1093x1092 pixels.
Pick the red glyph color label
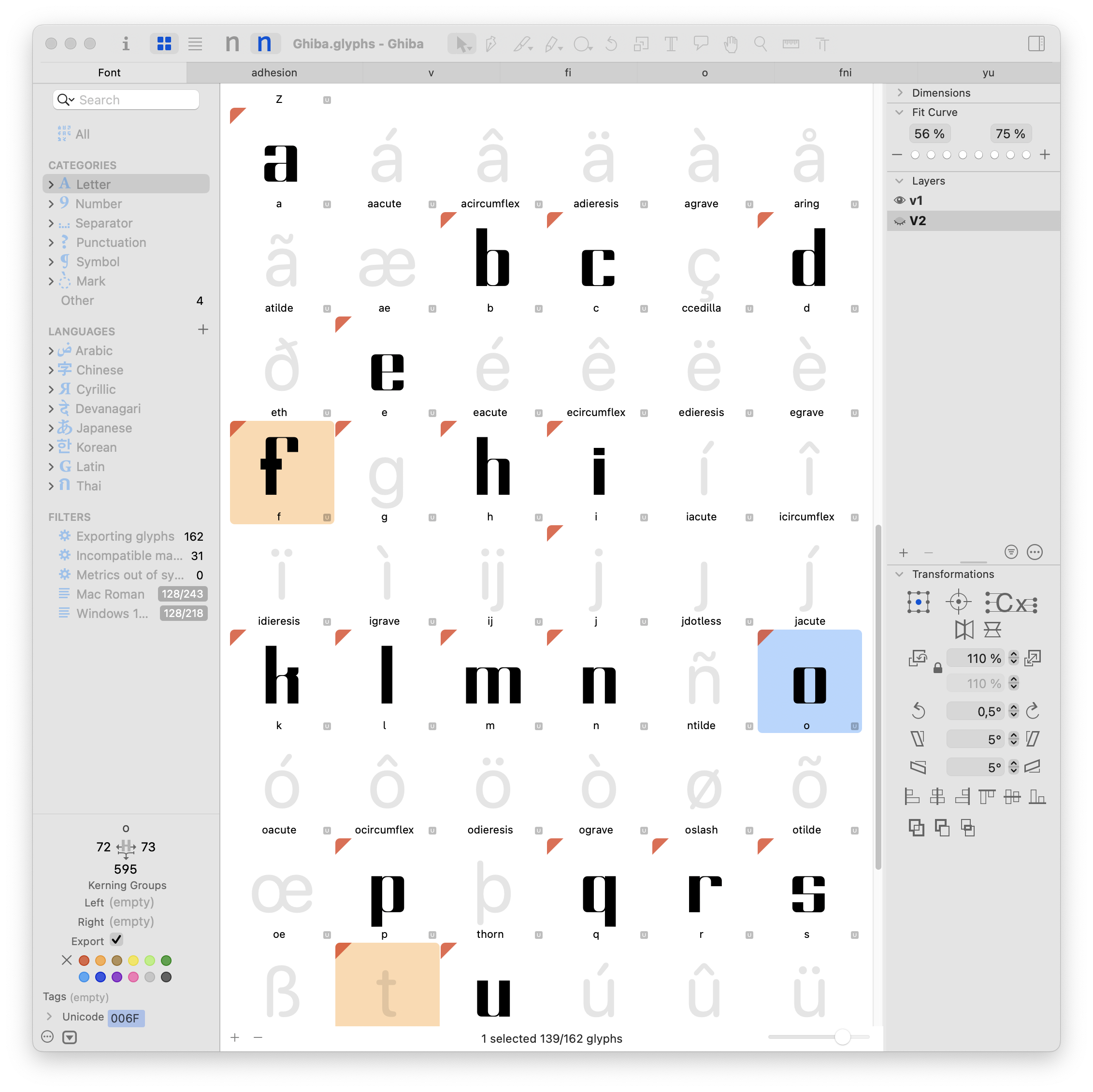click(84, 960)
